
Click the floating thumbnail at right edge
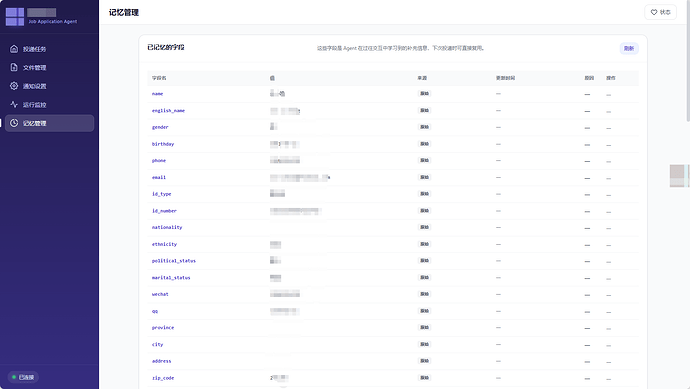(x=679, y=176)
